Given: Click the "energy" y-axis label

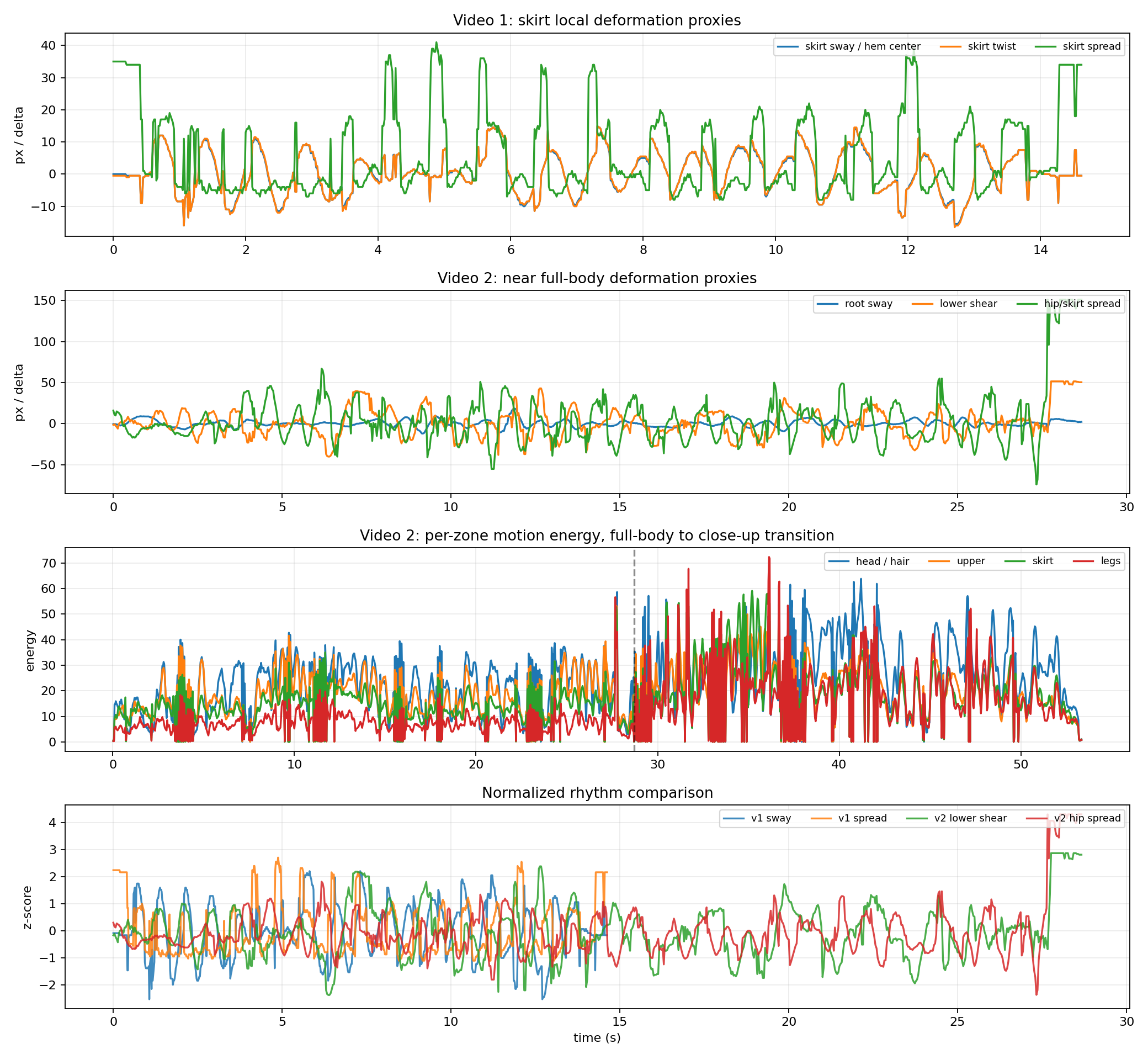Looking at the screenshot, I should pyautogui.click(x=30, y=650).
